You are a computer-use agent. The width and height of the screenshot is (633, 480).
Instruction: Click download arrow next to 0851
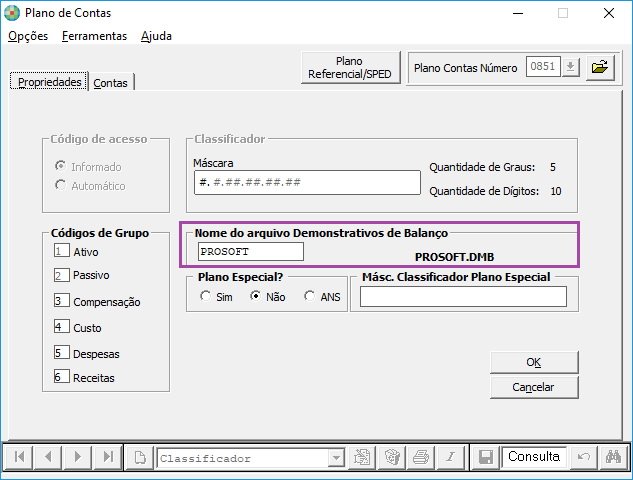tap(570, 67)
